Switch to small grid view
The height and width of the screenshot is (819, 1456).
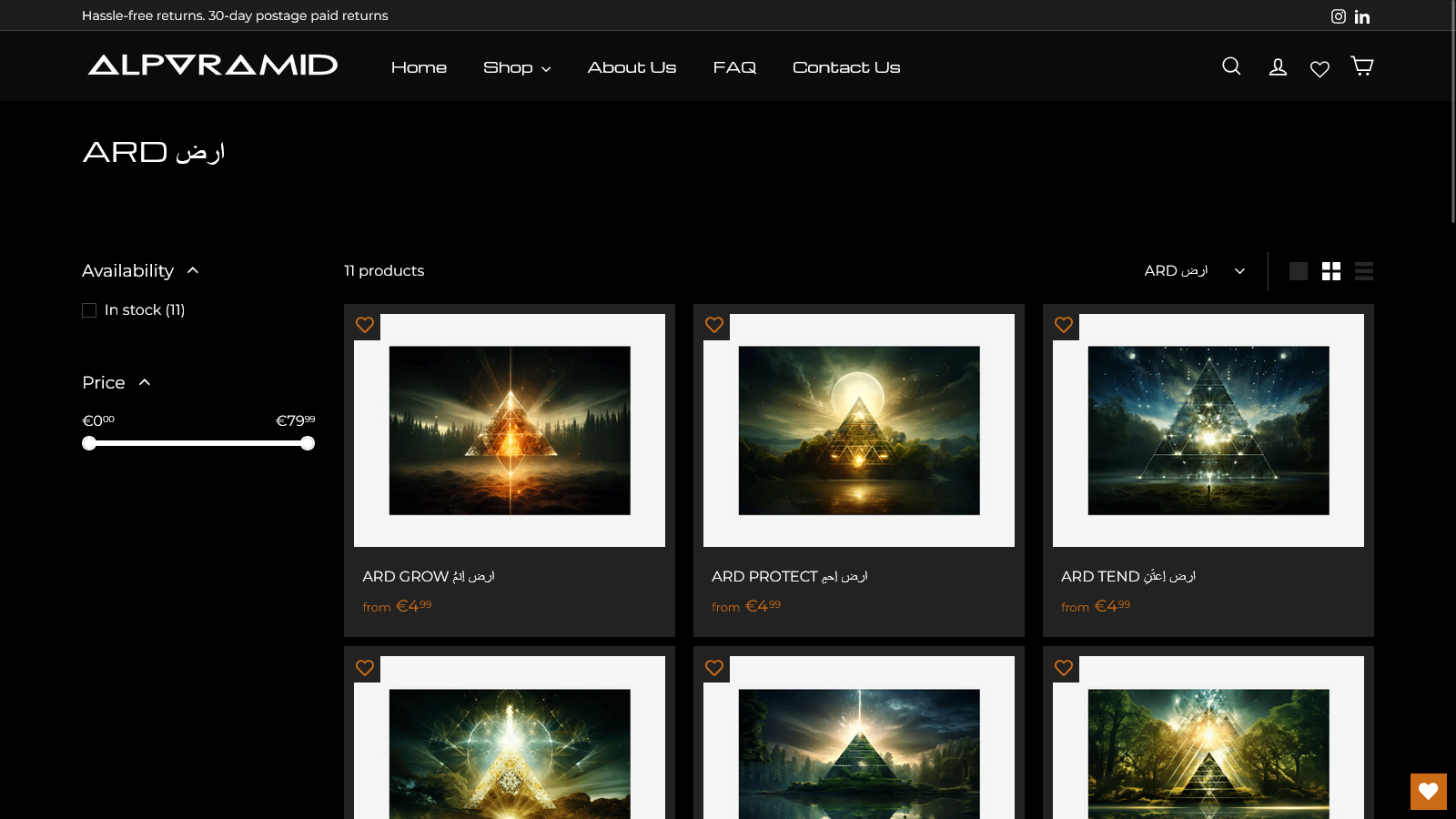[1331, 271]
